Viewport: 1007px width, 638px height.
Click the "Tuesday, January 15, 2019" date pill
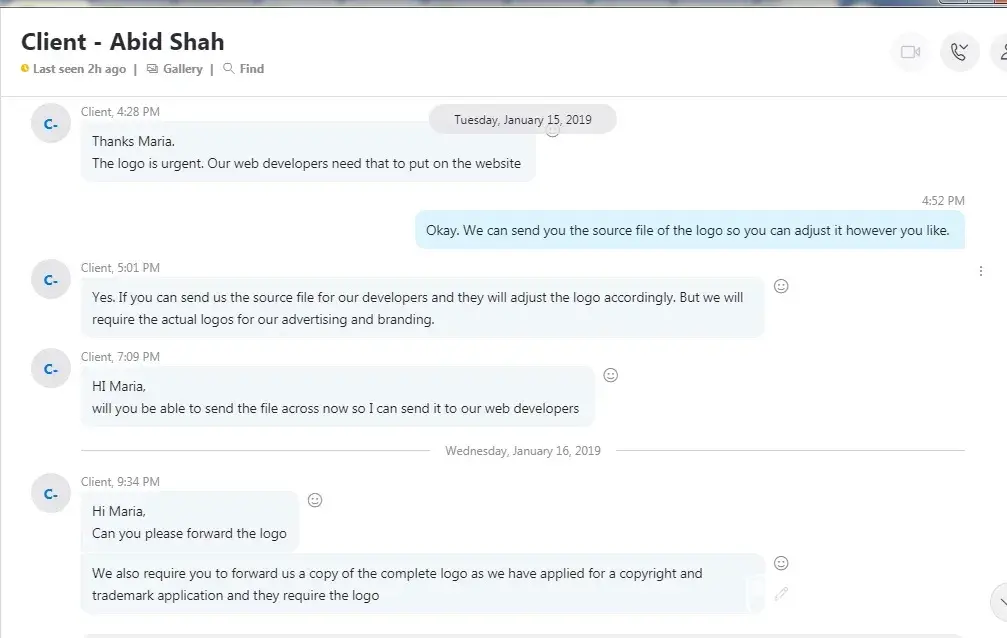click(x=522, y=120)
